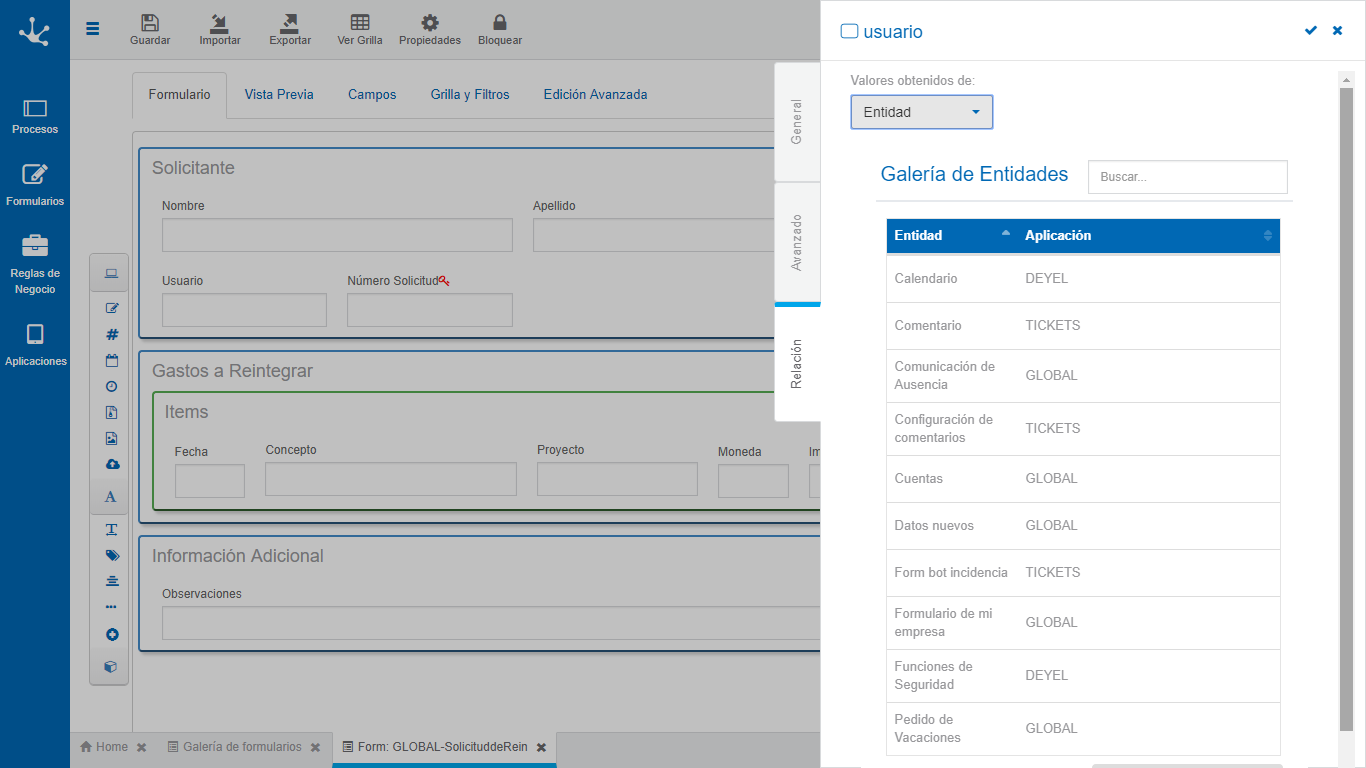Switch to Edición Avanzada tab
Screen dimensions: 1366x768
[x=595, y=95]
